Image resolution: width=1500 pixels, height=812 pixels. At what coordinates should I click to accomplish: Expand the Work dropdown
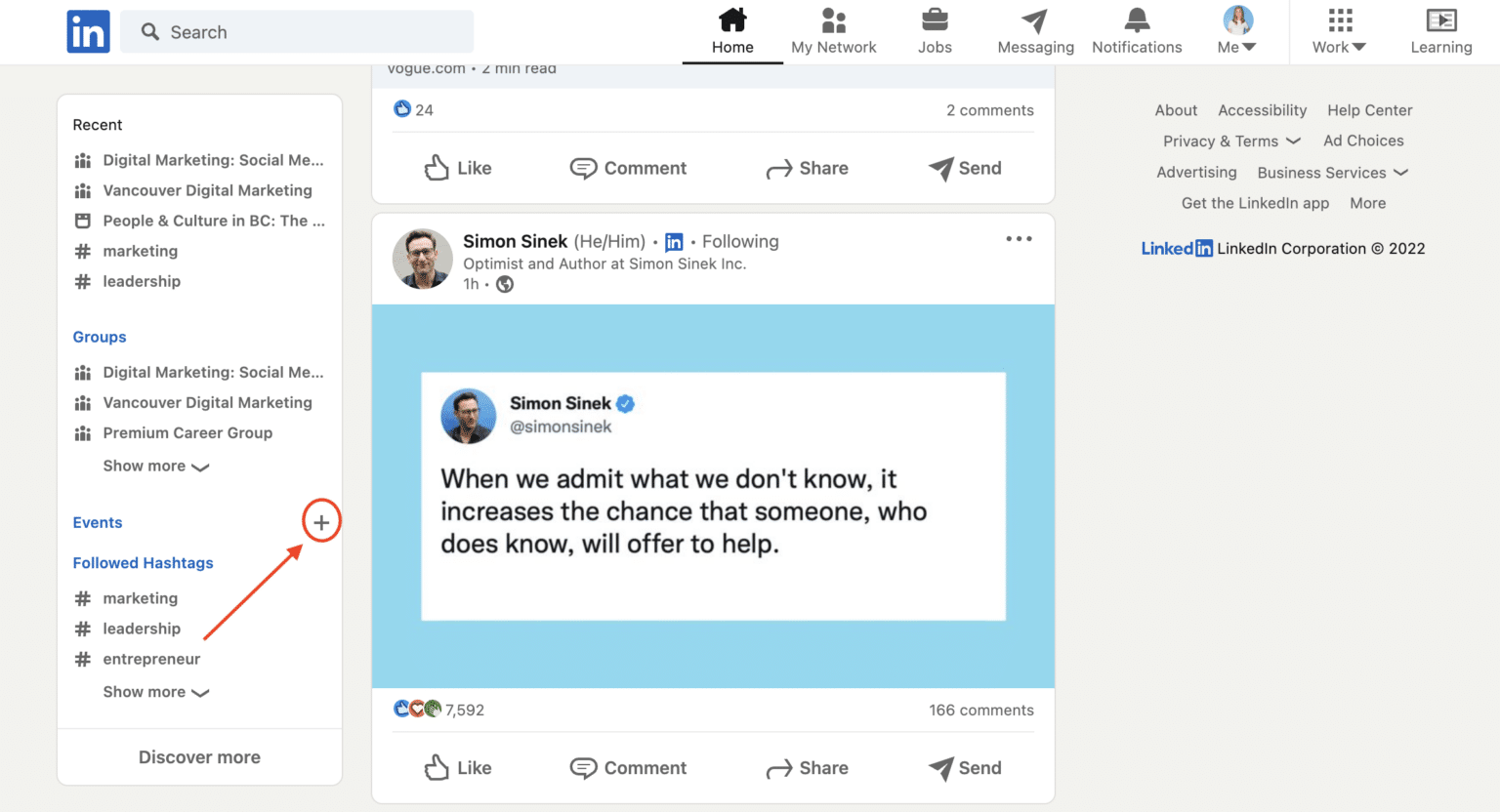[1338, 31]
